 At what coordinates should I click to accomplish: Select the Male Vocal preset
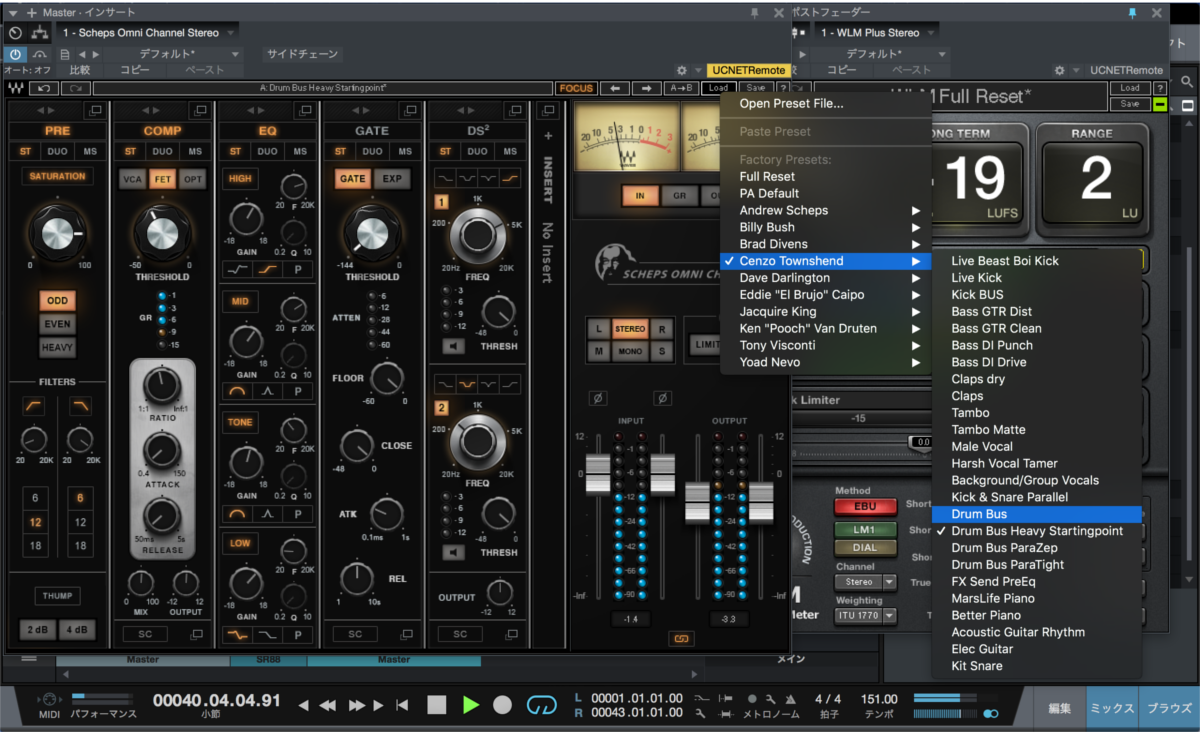1036,446
